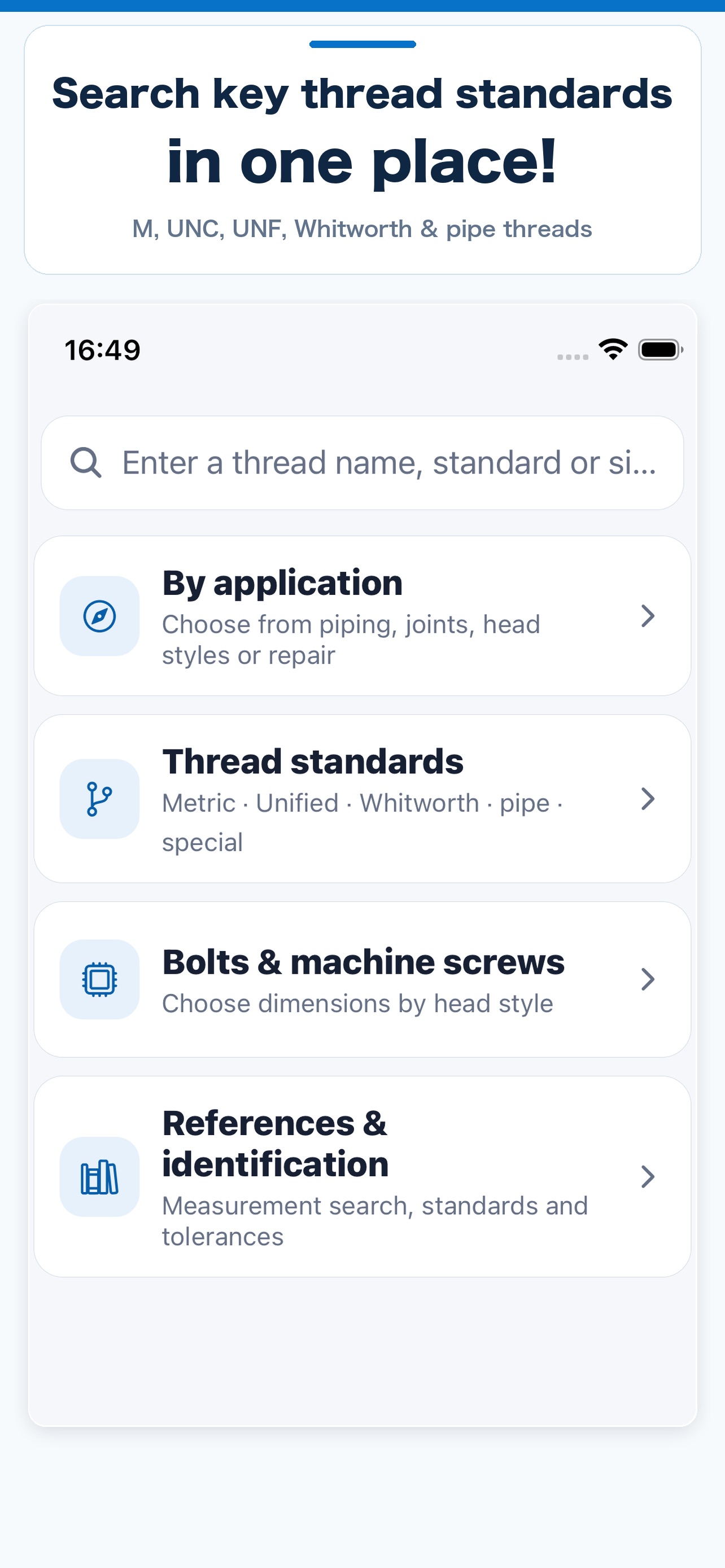Open Bolts & machine screws via chevron arrow

tap(648, 979)
